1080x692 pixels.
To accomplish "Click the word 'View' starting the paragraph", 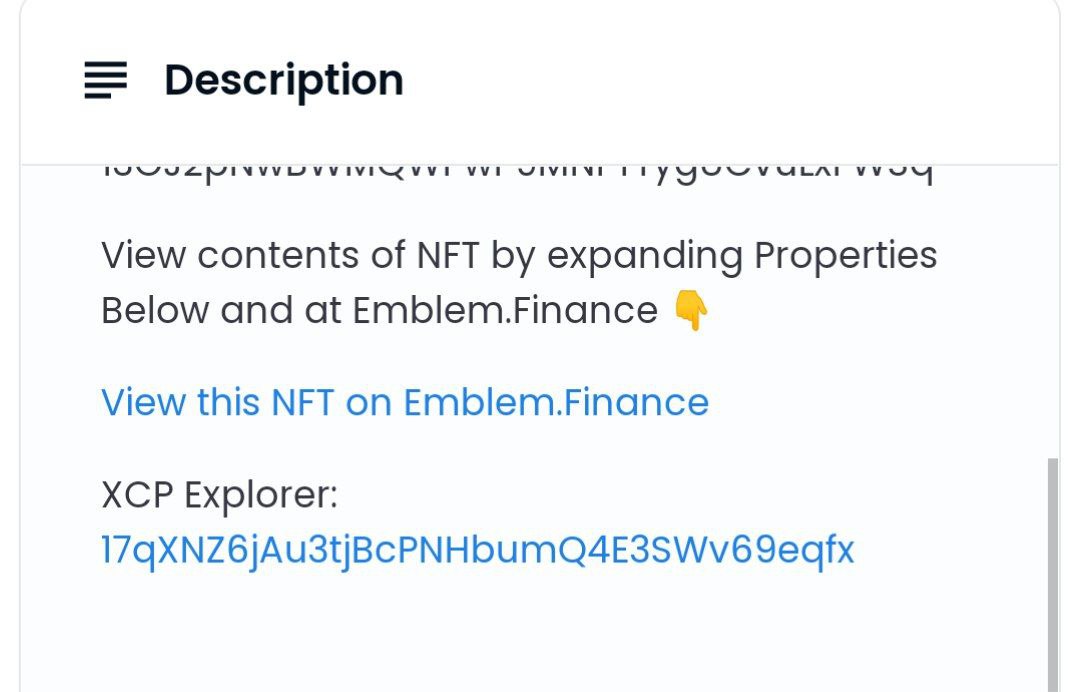I will (143, 255).
